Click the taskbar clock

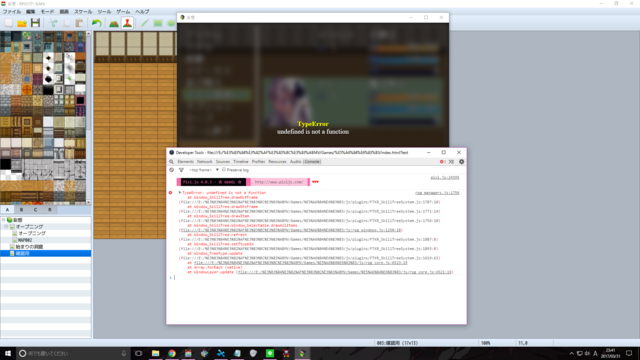(x=610, y=353)
